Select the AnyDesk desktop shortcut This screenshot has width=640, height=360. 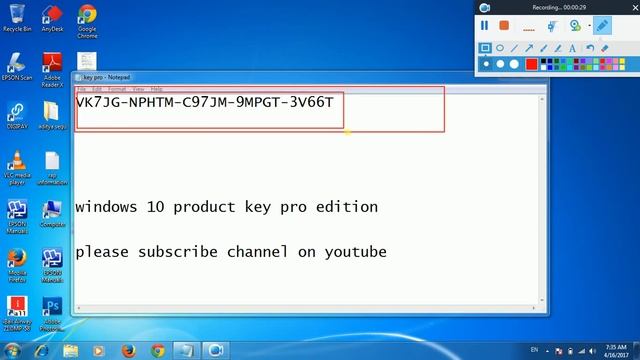point(52,18)
